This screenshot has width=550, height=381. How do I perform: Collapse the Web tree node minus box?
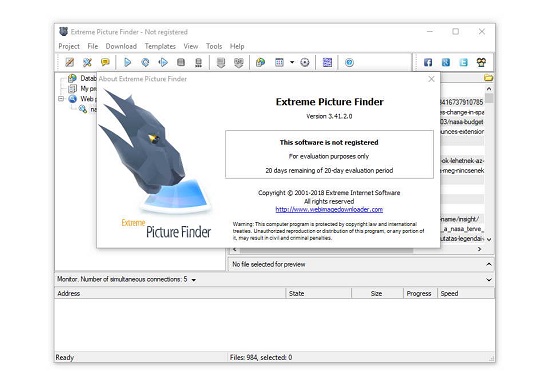click(61, 99)
